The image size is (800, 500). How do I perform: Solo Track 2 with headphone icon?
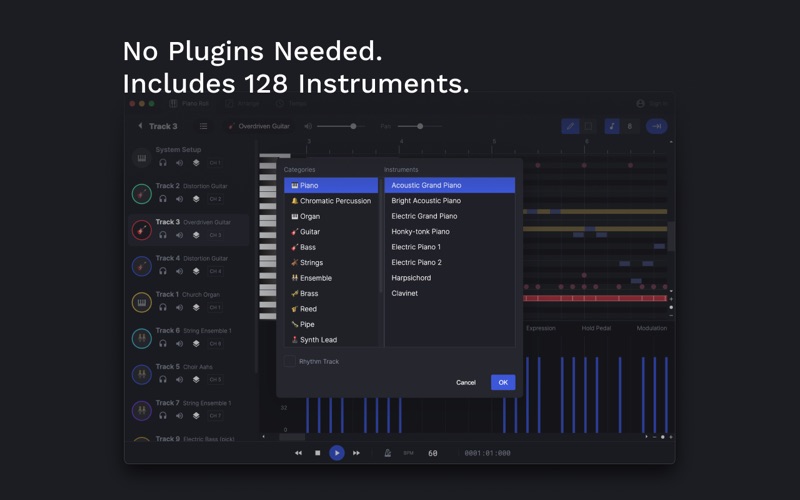tap(163, 199)
